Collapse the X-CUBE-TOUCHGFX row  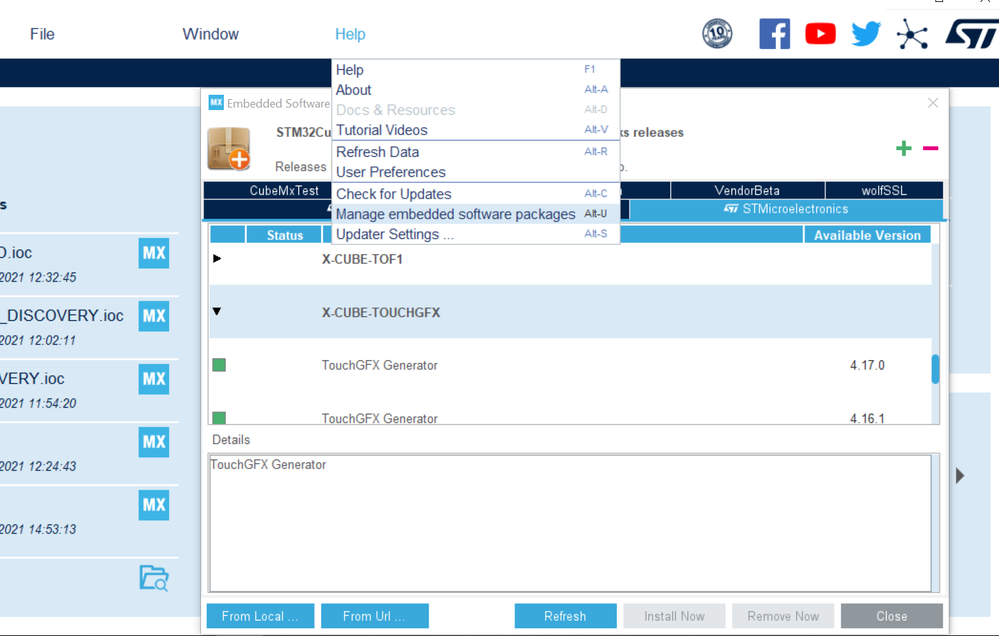tap(217, 312)
